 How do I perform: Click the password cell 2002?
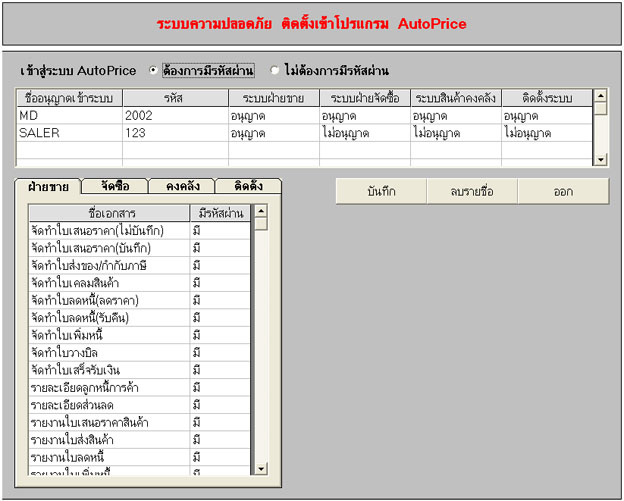176,116
